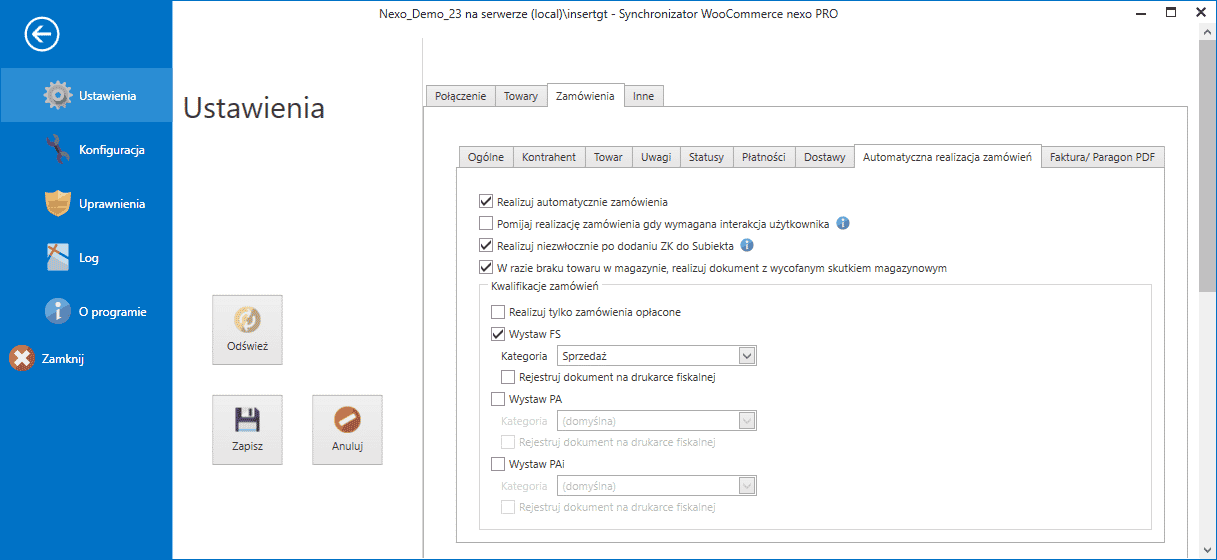Click the back arrow icon
Image resolution: width=1217 pixels, height=560 pixels.
click(43, 35)
